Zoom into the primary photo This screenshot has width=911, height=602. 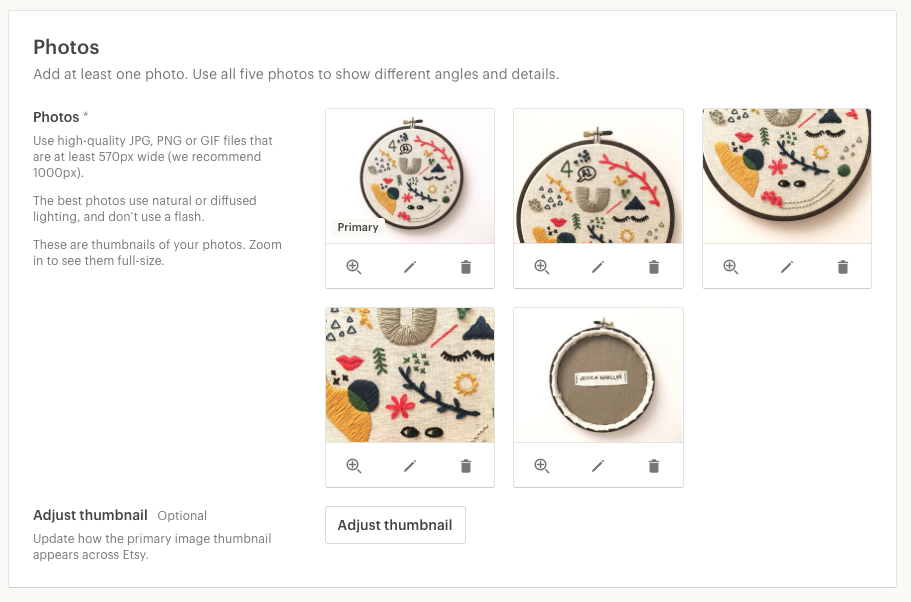[354, 267]
